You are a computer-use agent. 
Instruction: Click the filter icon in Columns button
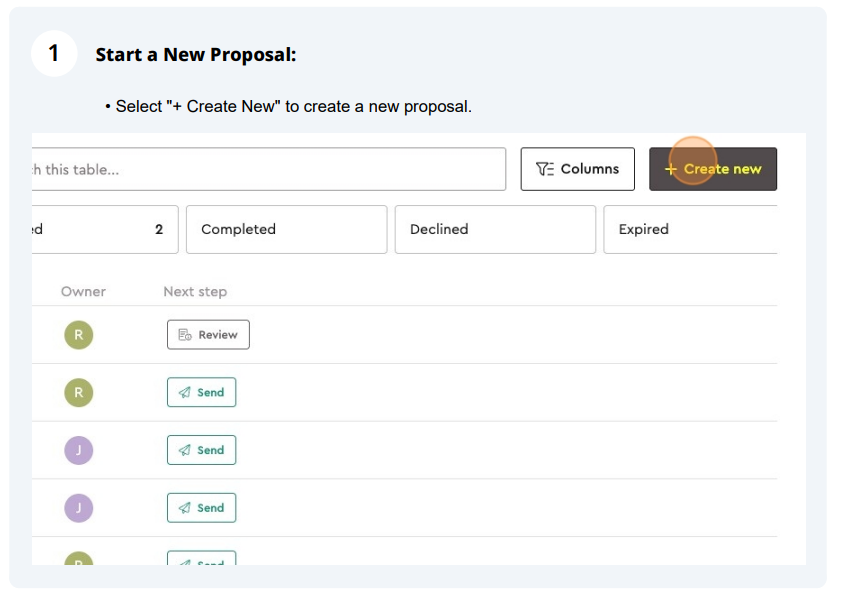[544, 170]
